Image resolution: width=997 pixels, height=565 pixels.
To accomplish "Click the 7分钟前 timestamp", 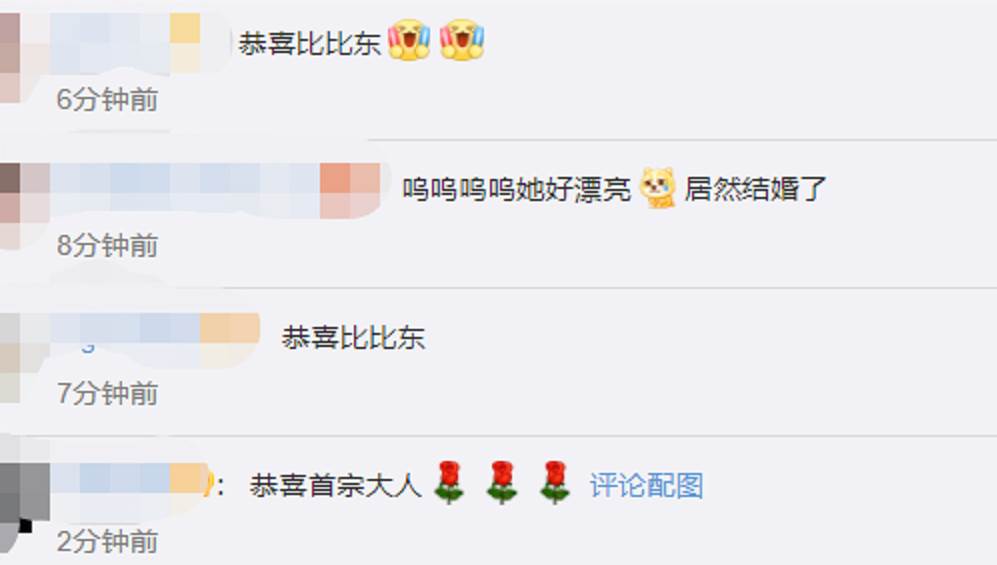I will (107, 393).
